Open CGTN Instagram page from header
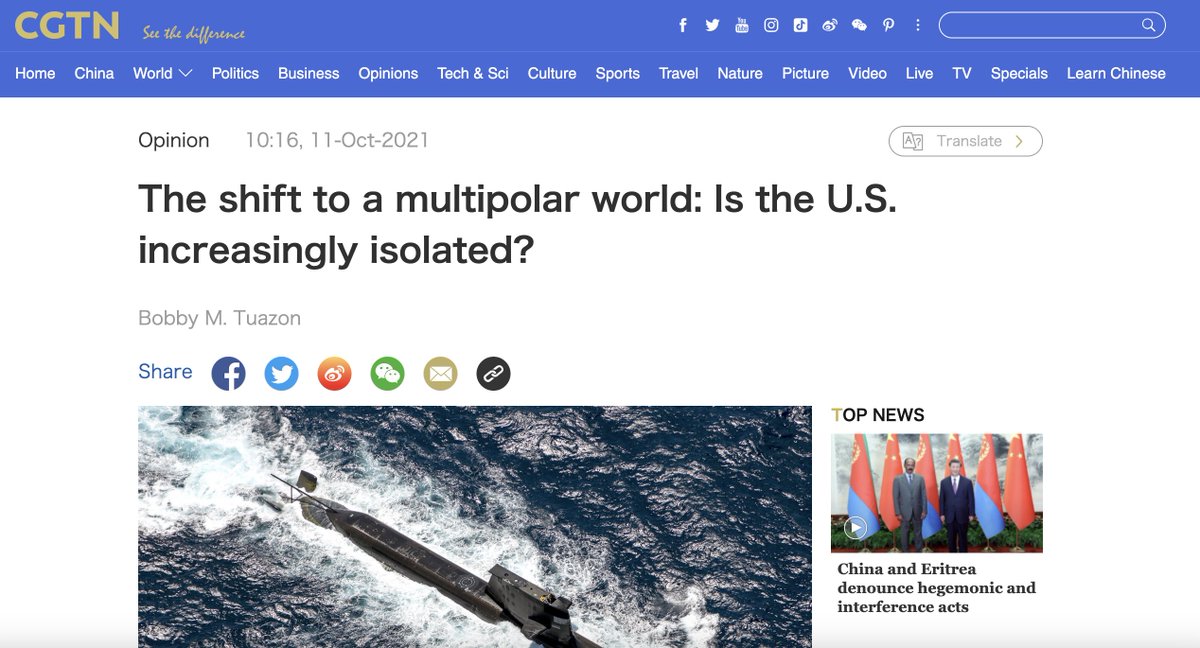The width and height of the screenshot is (1200, 648). tap(771, 25)
